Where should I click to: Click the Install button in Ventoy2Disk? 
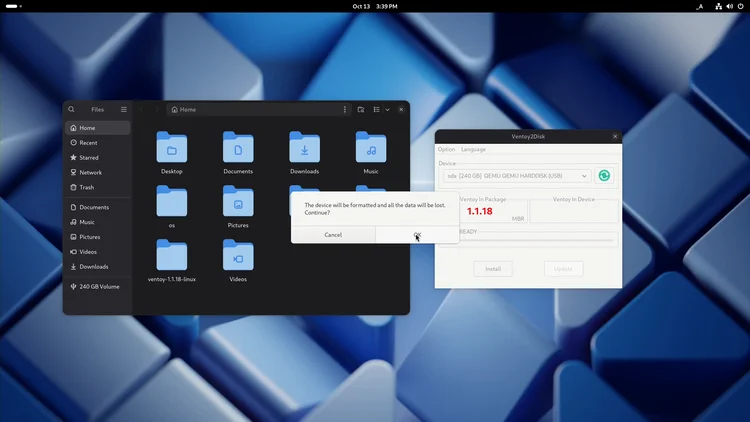(493, 269)
